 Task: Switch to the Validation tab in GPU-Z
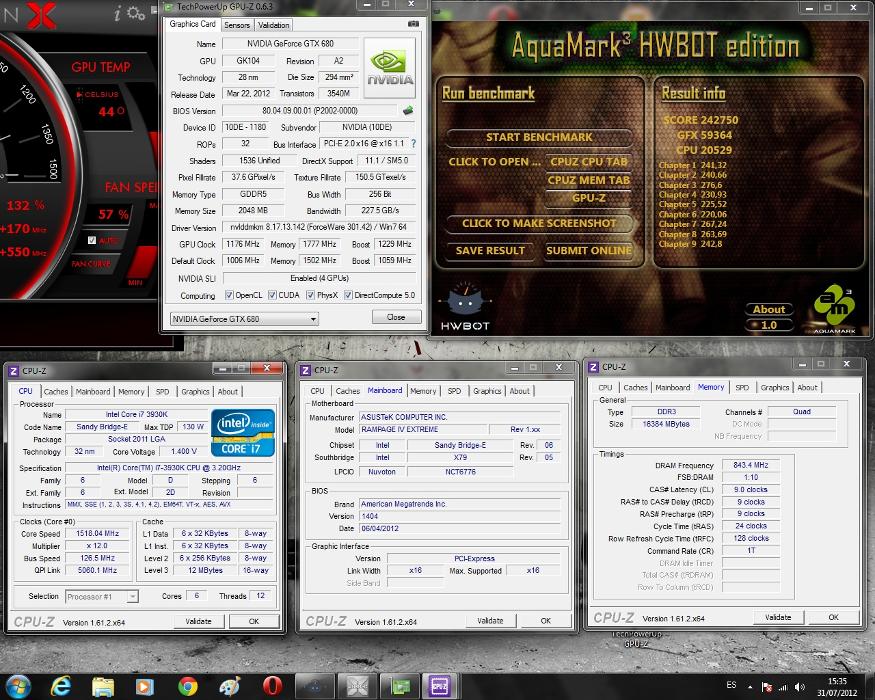click(273, 25)
